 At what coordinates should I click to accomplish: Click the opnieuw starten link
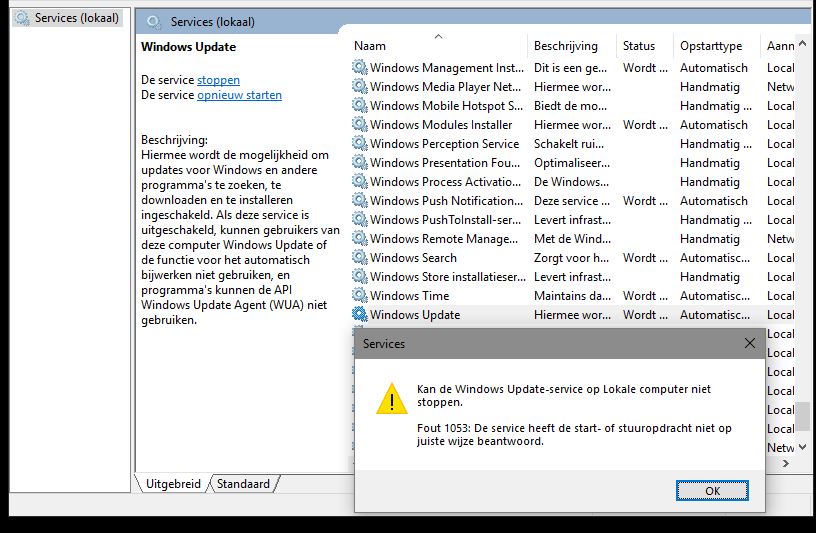239,95
